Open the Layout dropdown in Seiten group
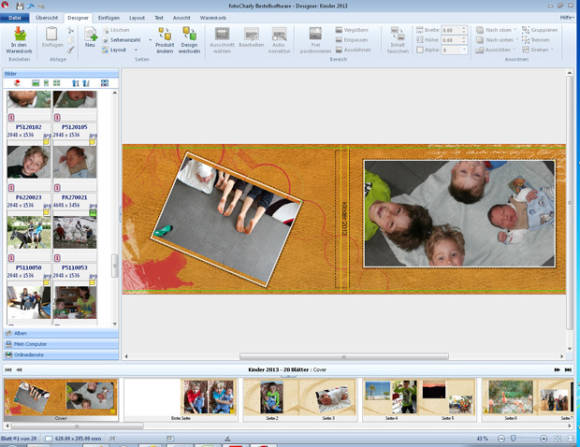Image resolution: width=580 pixels, height=447 pixels. tap(136, 50)
